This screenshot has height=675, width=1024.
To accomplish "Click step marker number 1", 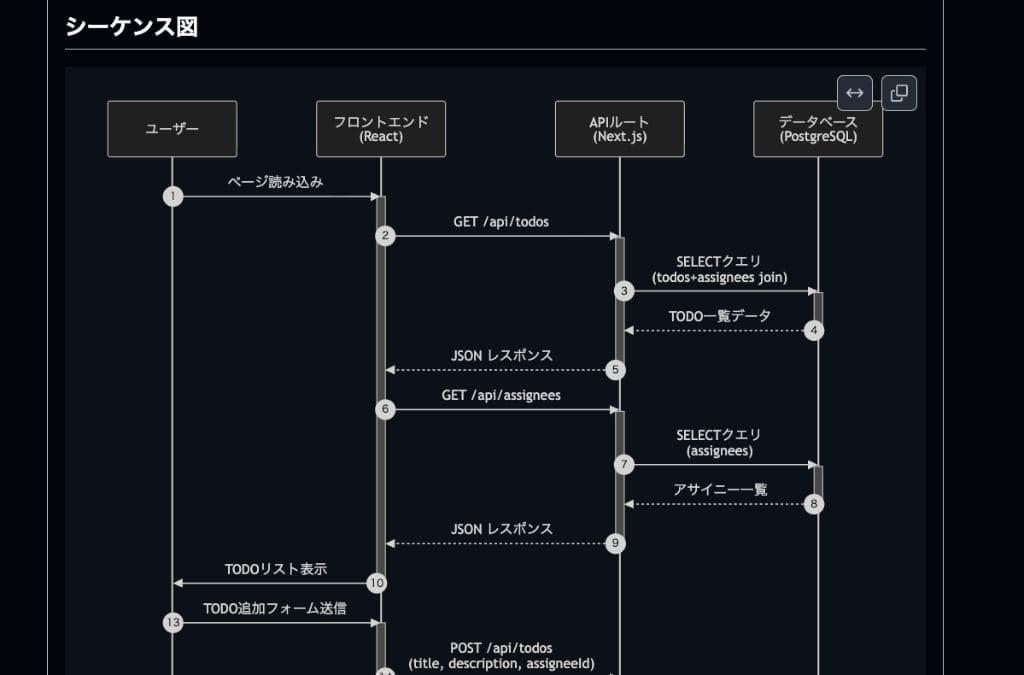I will 172,196.
